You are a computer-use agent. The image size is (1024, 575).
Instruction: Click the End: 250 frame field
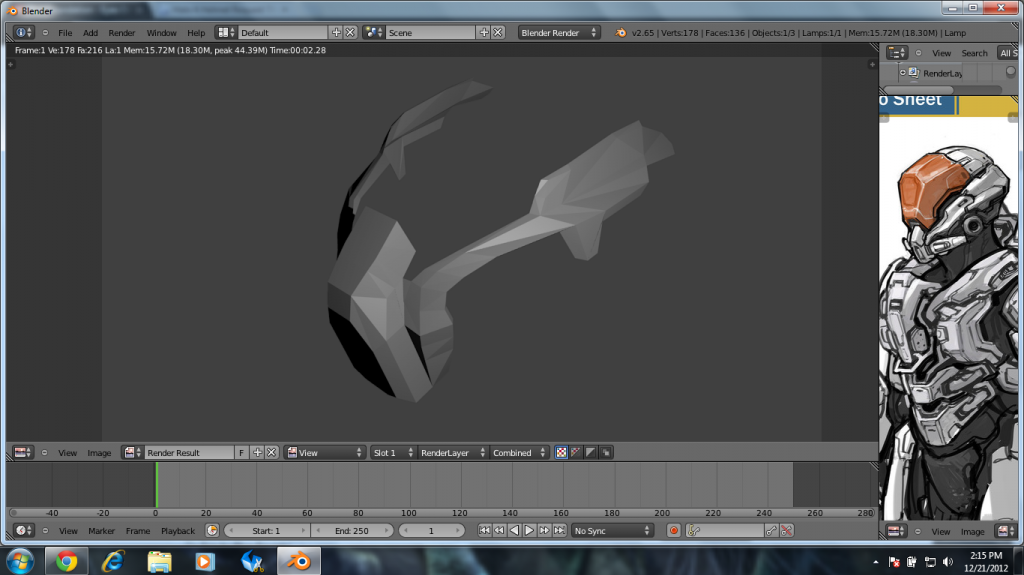pyautogui.click(x=353, y=531)
